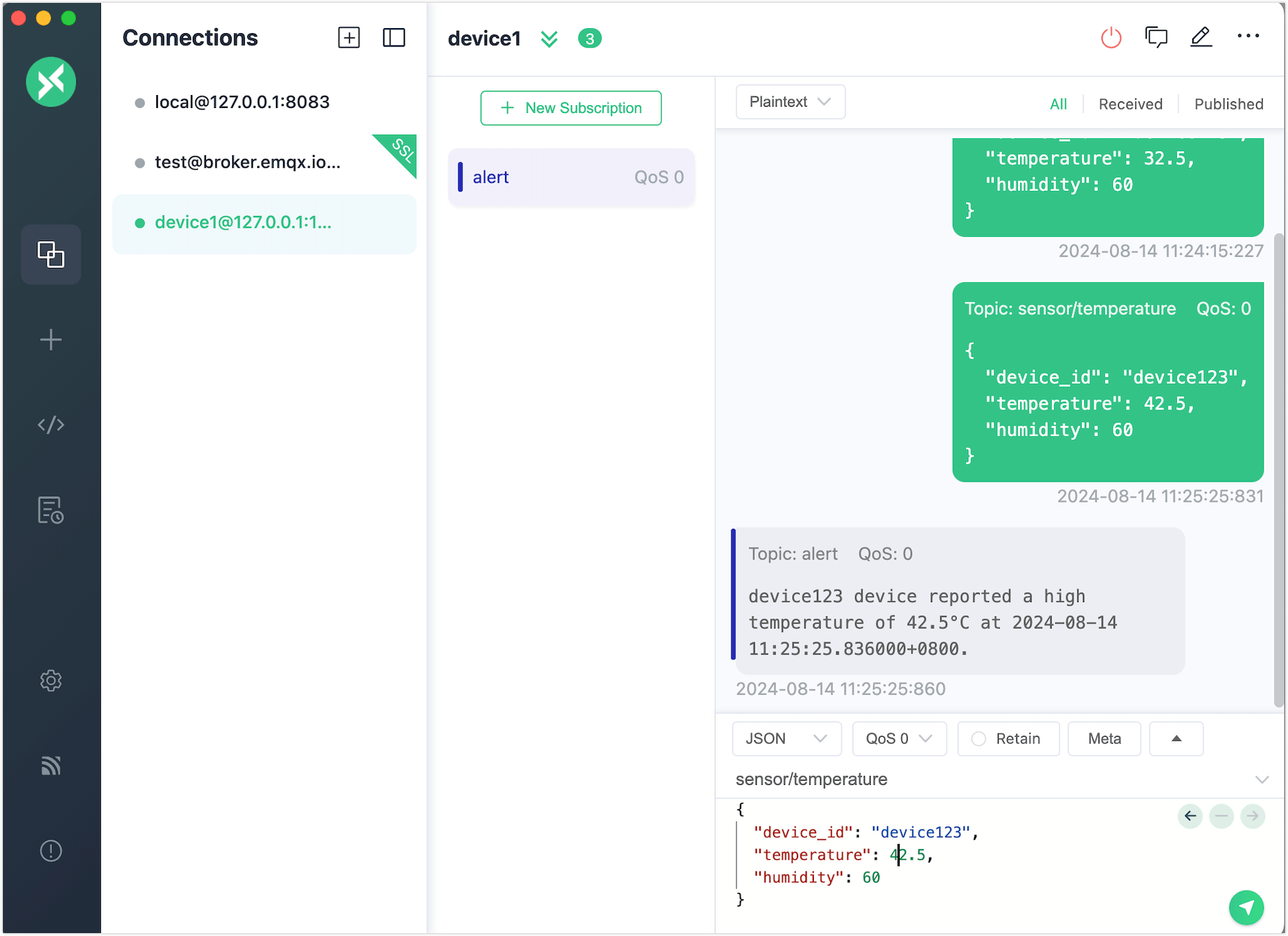
Task: Click the new connection plus icon beside Connections
Action: [x=349, y=37]
